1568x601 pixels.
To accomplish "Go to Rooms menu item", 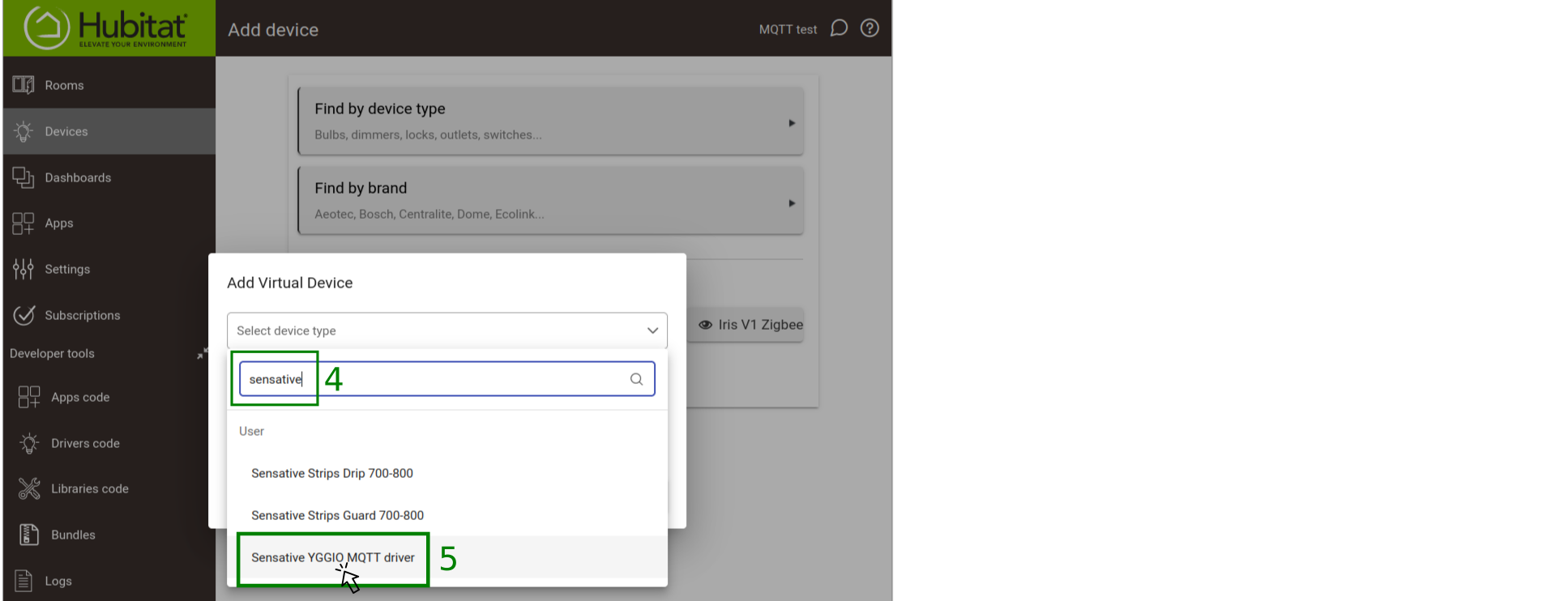I will pyautogui.click(x=109, y=85).
